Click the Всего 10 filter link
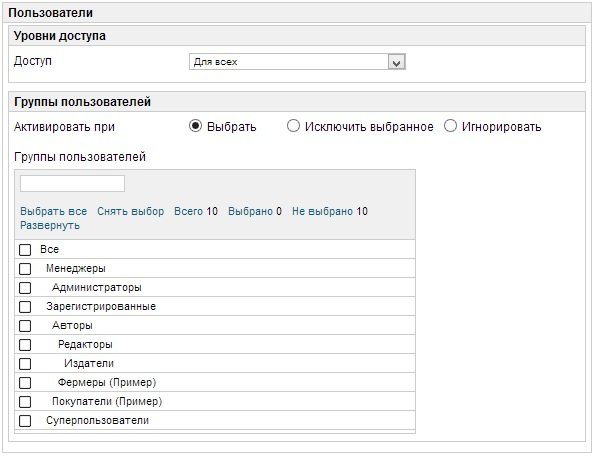The height and width of the screenshot is (456, 594). [x=196, y=211]
